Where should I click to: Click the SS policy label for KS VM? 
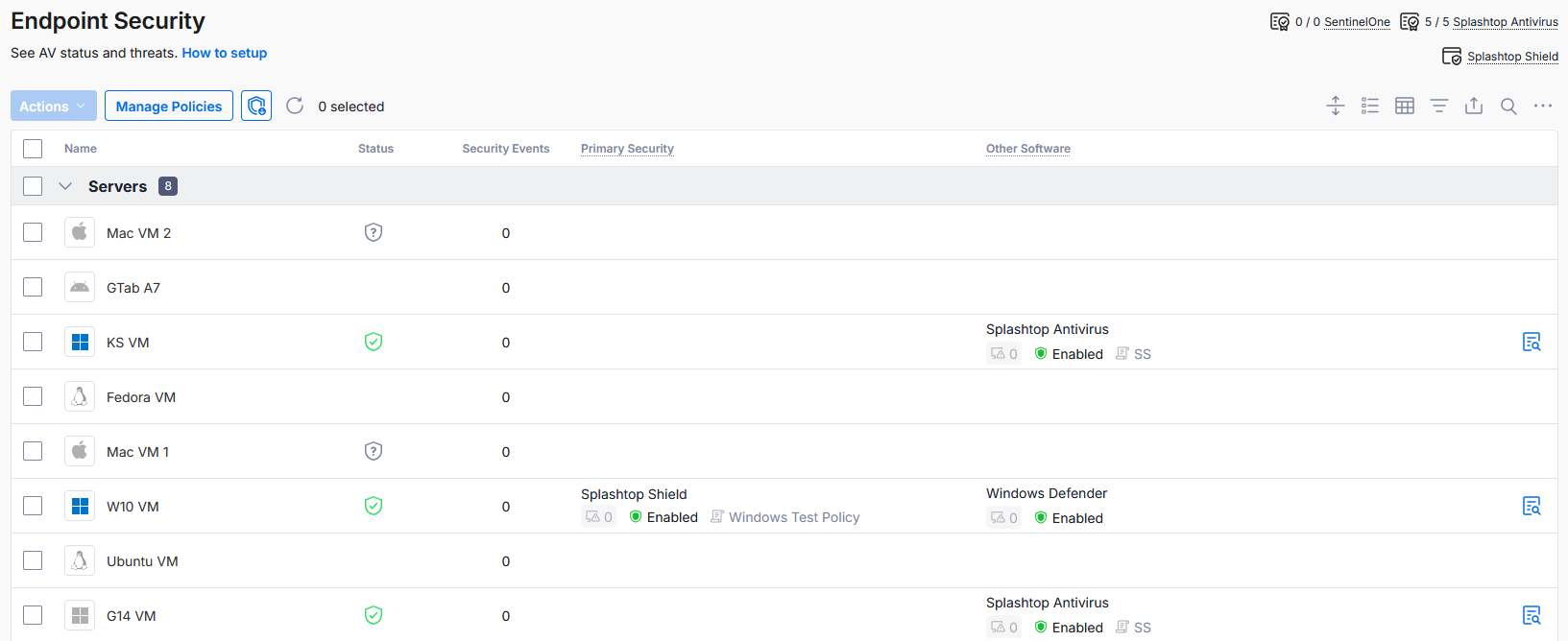[x=1143, y=354]
